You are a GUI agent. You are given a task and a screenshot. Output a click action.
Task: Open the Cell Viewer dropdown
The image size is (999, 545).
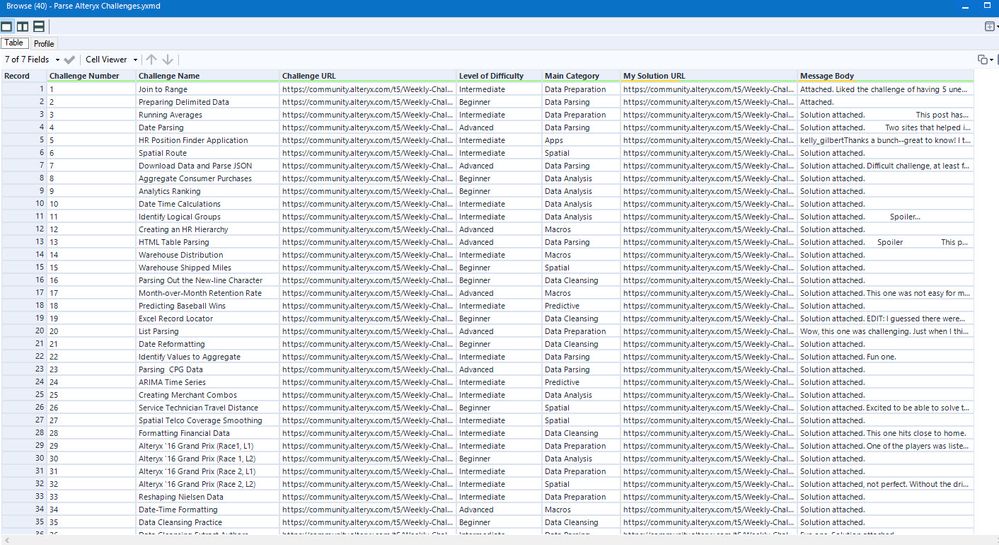click(111, 59)
